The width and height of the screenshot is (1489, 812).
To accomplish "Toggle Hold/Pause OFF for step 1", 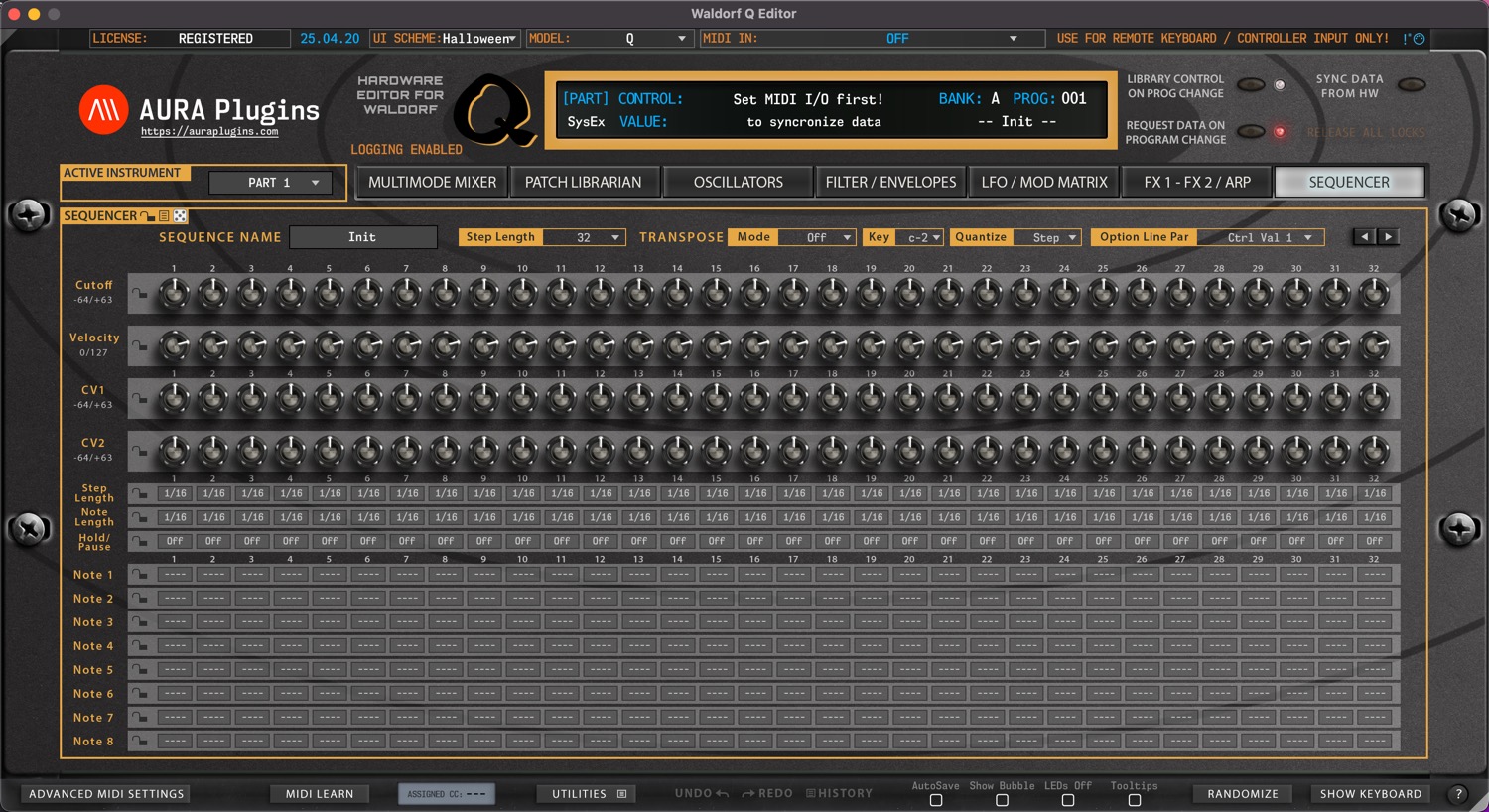I will [x=175, y=542].
